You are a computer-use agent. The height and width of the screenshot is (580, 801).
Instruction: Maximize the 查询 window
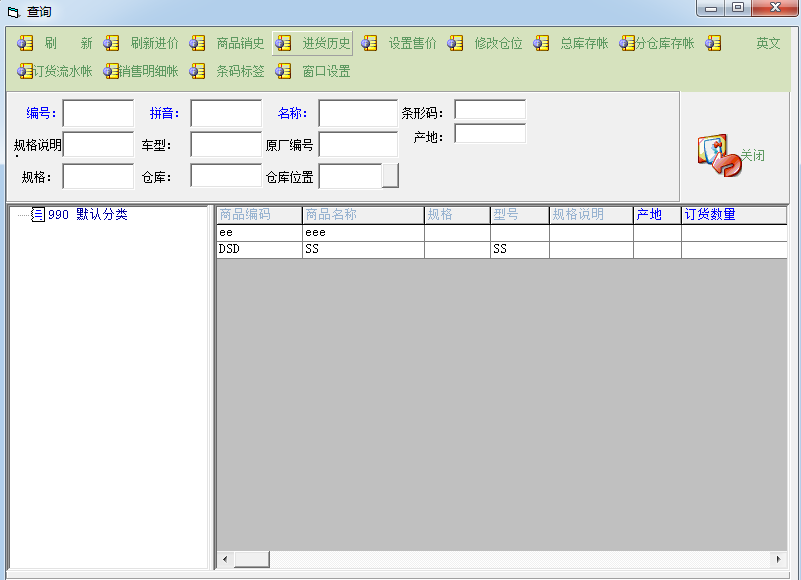[738, 8]
